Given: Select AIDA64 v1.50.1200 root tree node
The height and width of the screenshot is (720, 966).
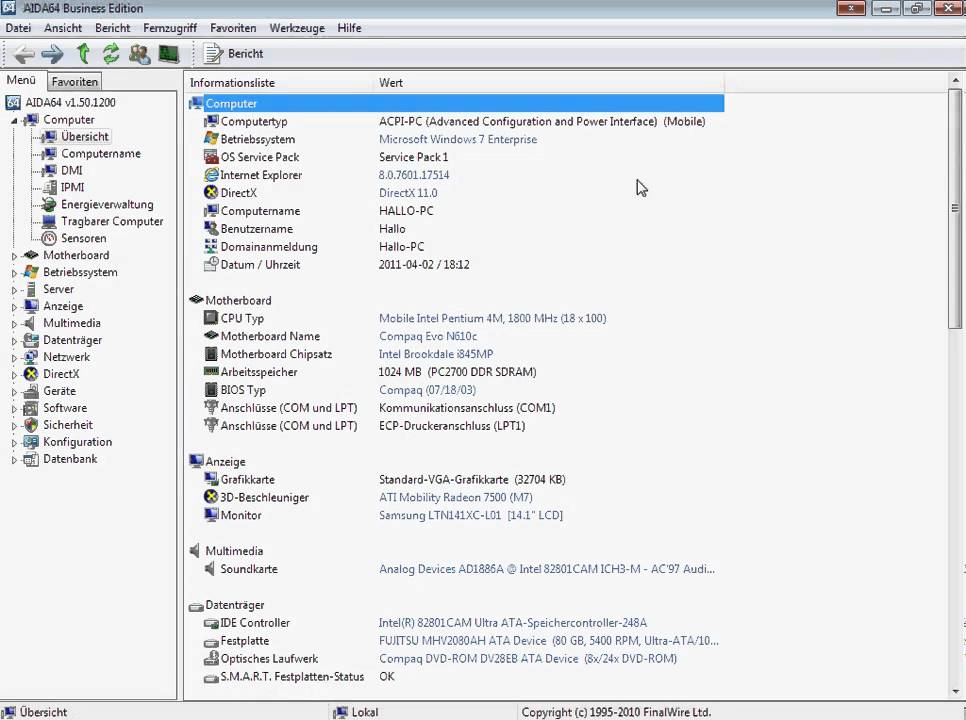Looking at the screenshot, I should click(x=70, y=102).
